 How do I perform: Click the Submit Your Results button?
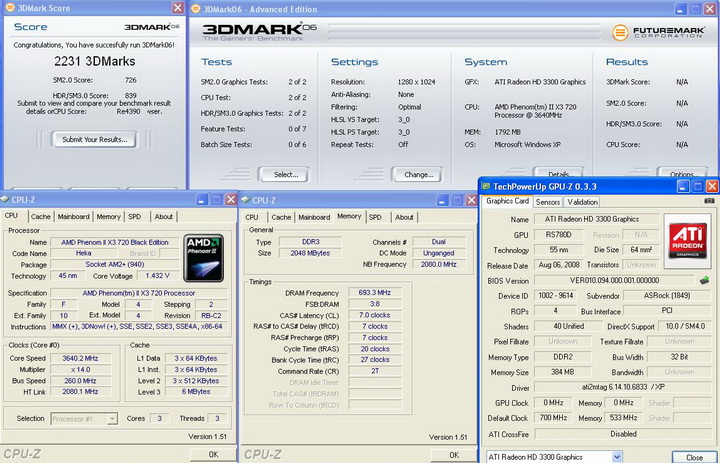pyautogui.click(x=95, y=139)
